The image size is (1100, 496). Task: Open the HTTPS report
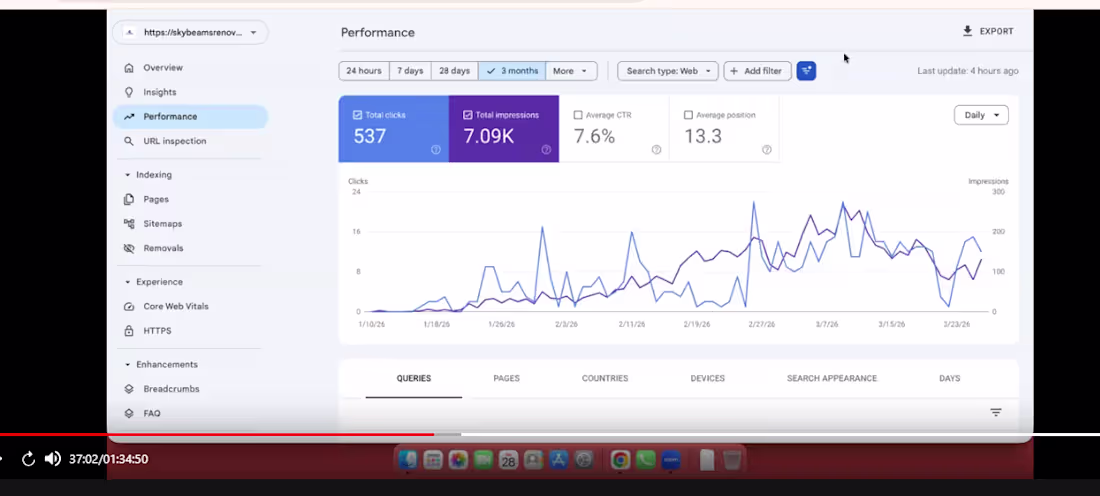coord(157,331)
